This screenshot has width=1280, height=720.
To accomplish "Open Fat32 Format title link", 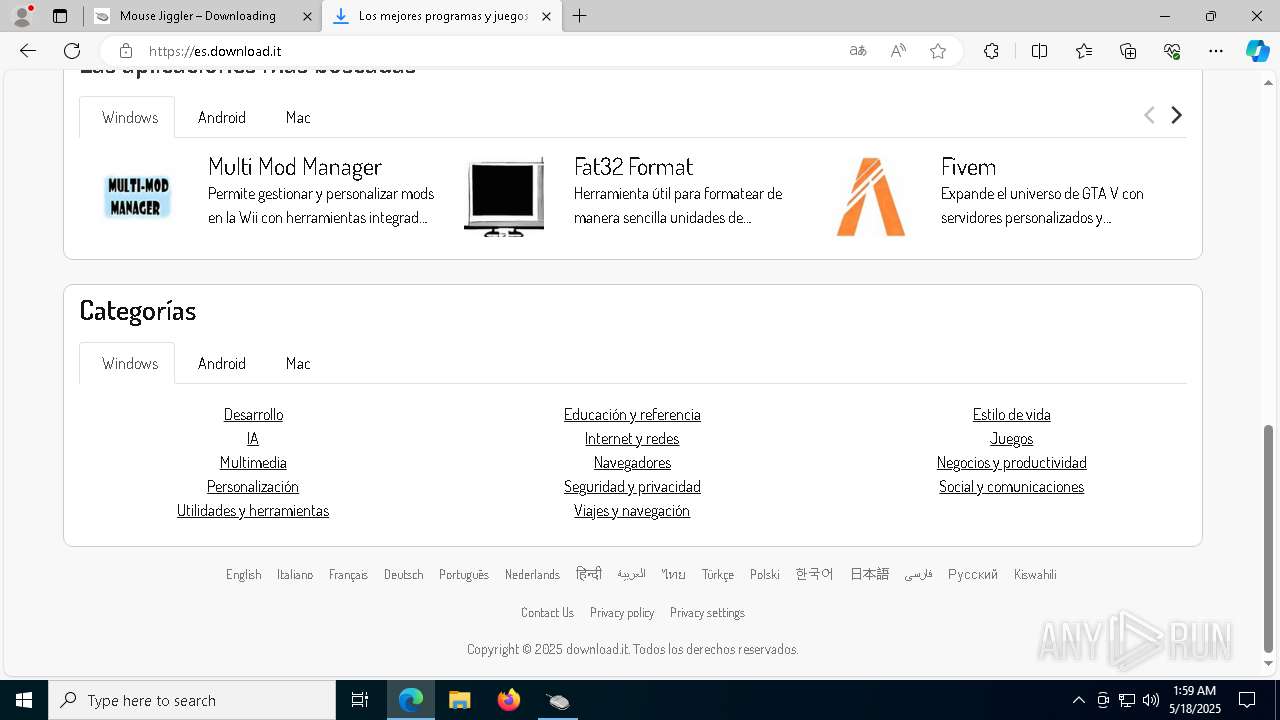I will pyautogui.click(x=633, y=166).
